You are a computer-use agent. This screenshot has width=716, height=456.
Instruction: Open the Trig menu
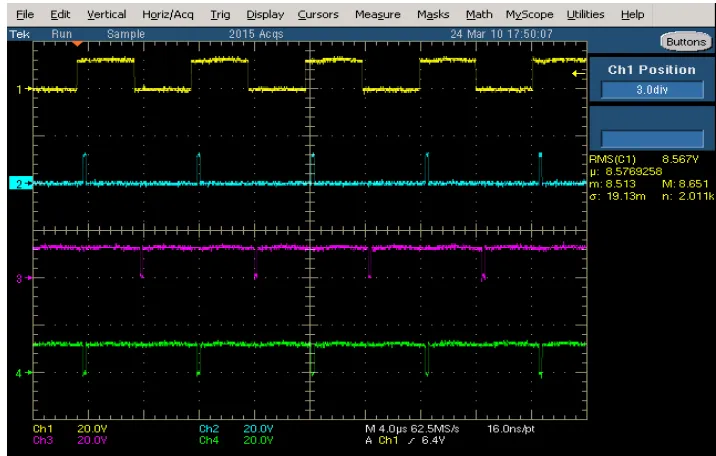tap(220, 15)
